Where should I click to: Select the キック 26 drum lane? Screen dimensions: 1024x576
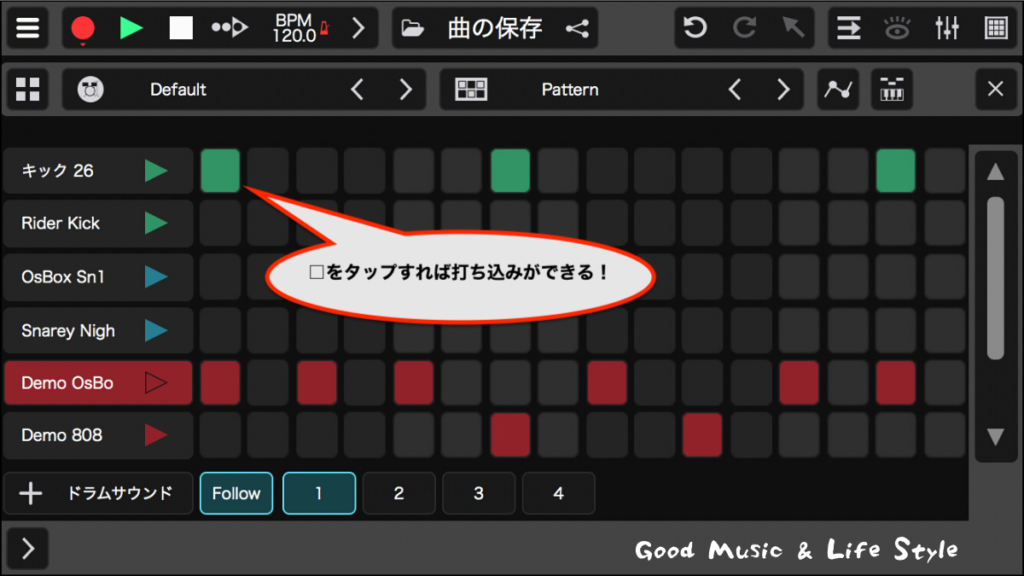(98, 171)
